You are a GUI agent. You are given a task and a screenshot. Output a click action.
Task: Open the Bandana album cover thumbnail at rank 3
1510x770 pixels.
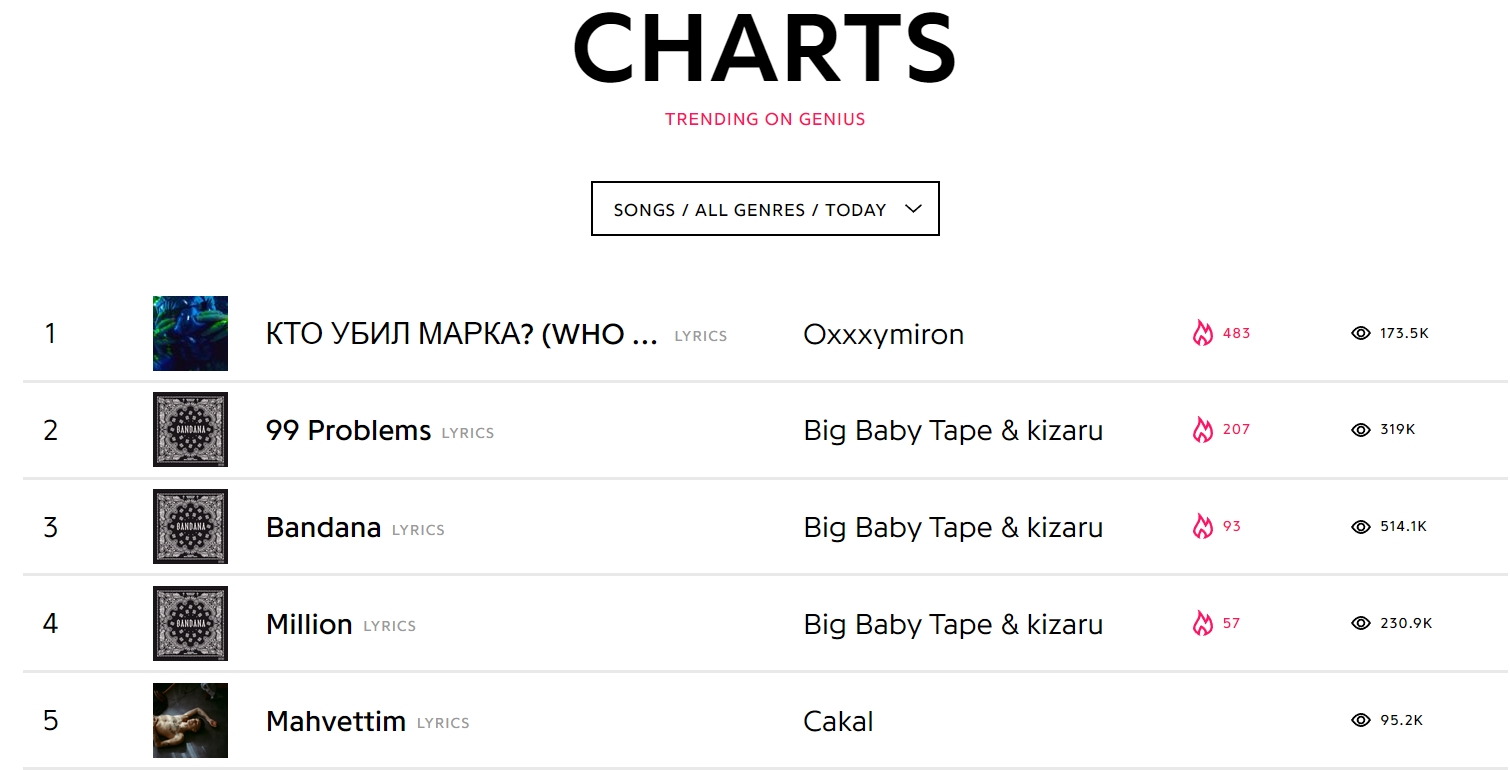[190, 526]
